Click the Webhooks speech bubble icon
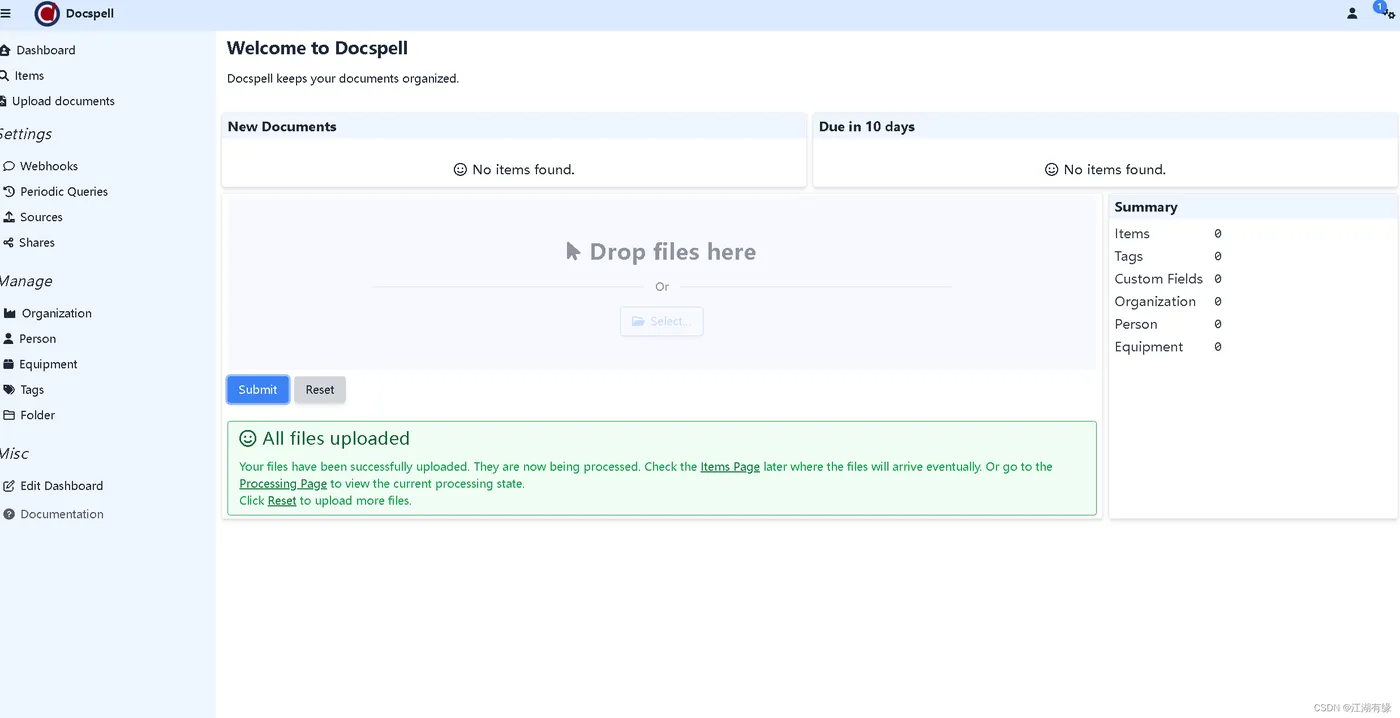 click(9, 166)
